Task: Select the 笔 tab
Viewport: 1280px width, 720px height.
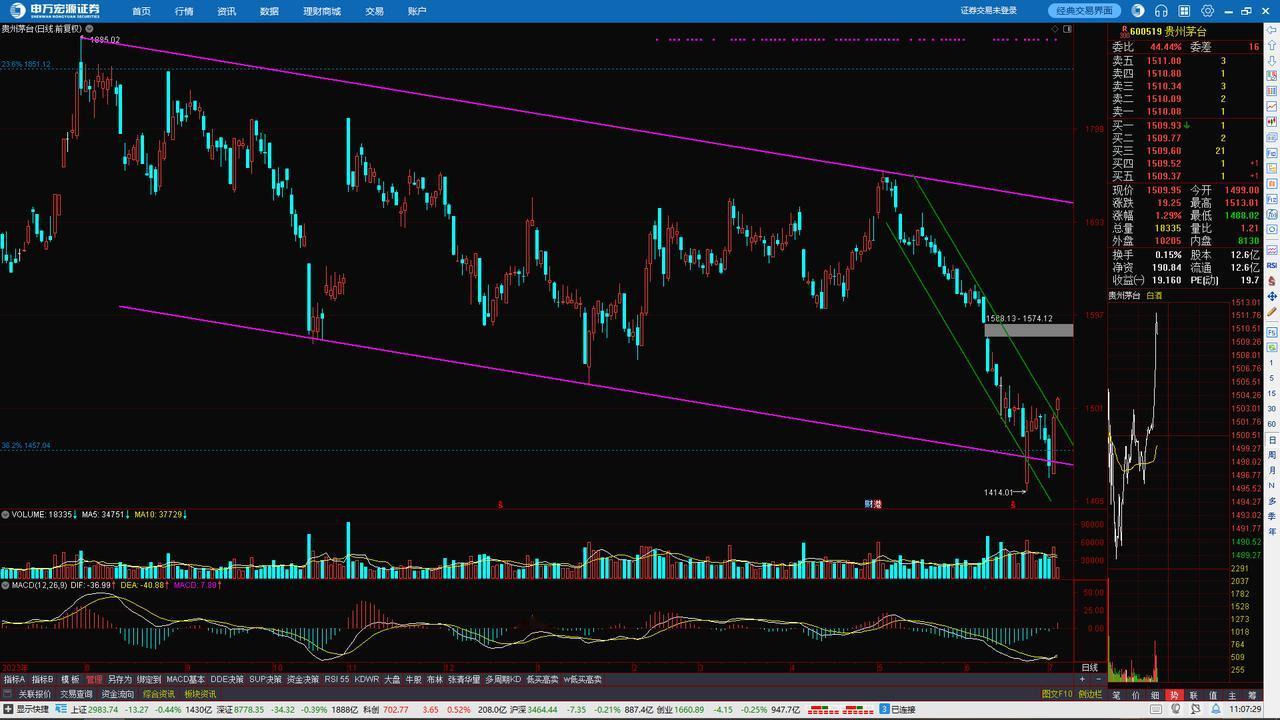Action: (1116, 695)
